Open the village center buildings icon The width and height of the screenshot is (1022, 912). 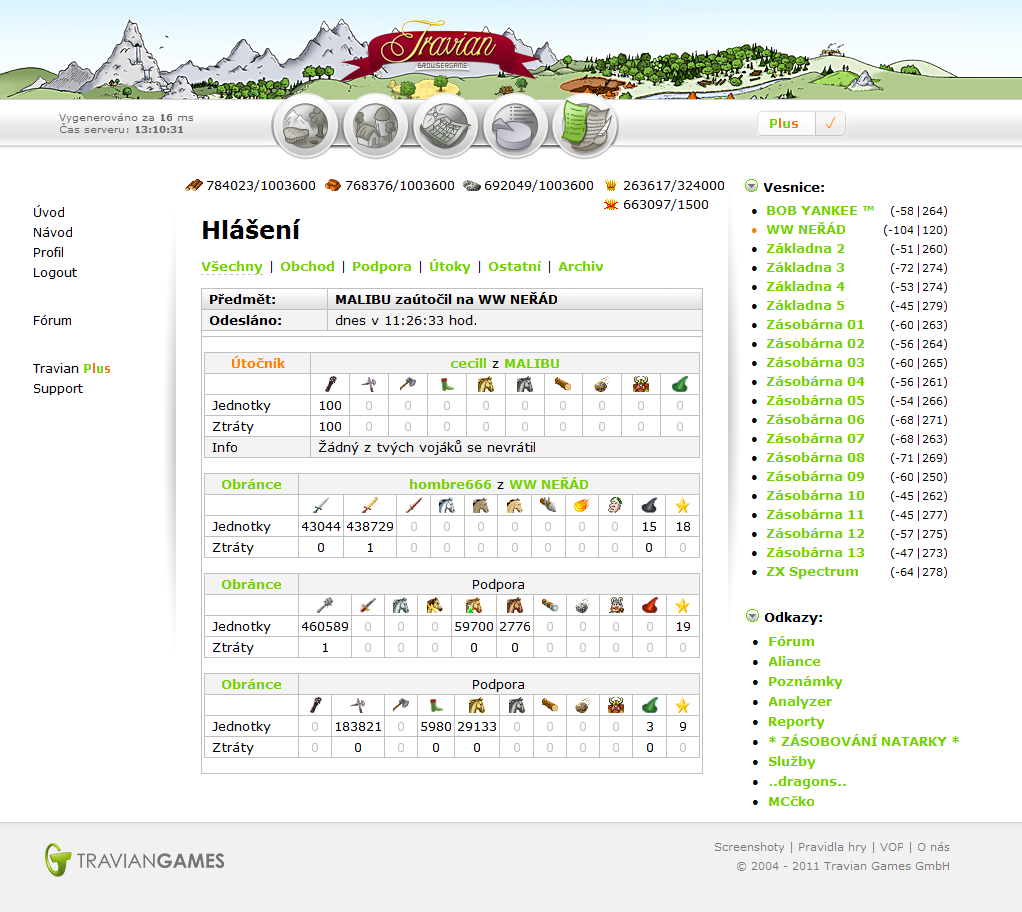(x=375, y=126)
